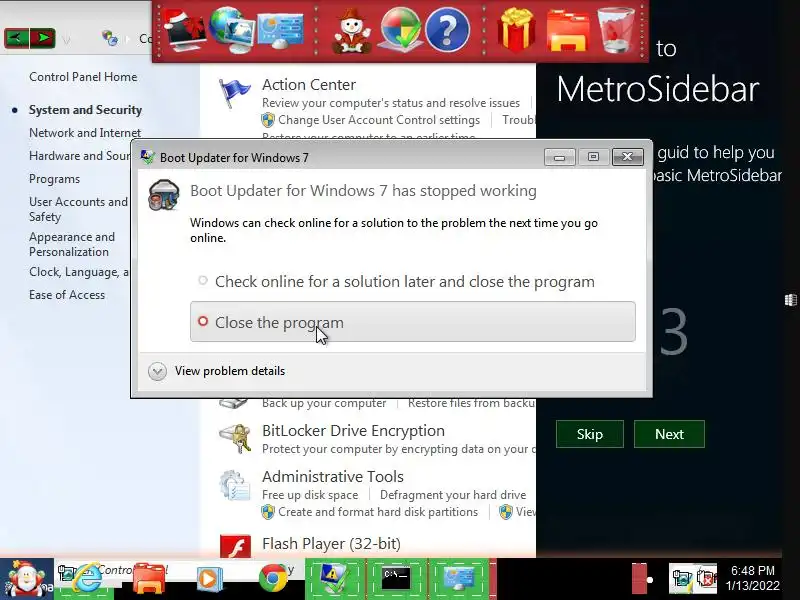Click the Flash Player red icon

[235, 546]
